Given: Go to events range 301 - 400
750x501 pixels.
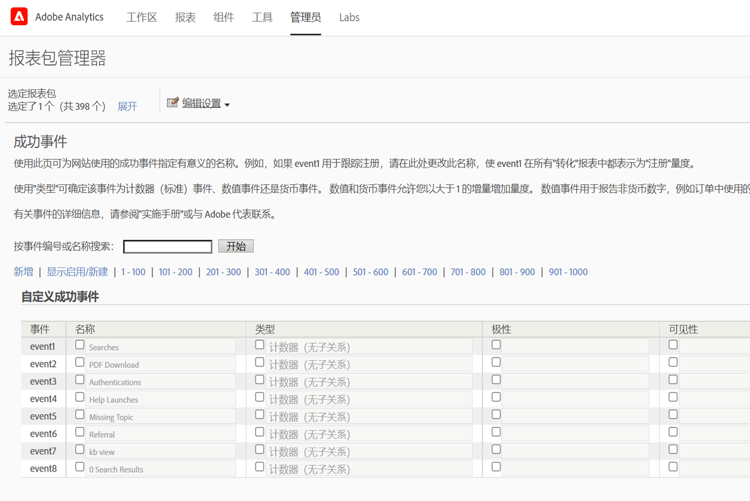Looking at the screenshot, I should (272, 272).
